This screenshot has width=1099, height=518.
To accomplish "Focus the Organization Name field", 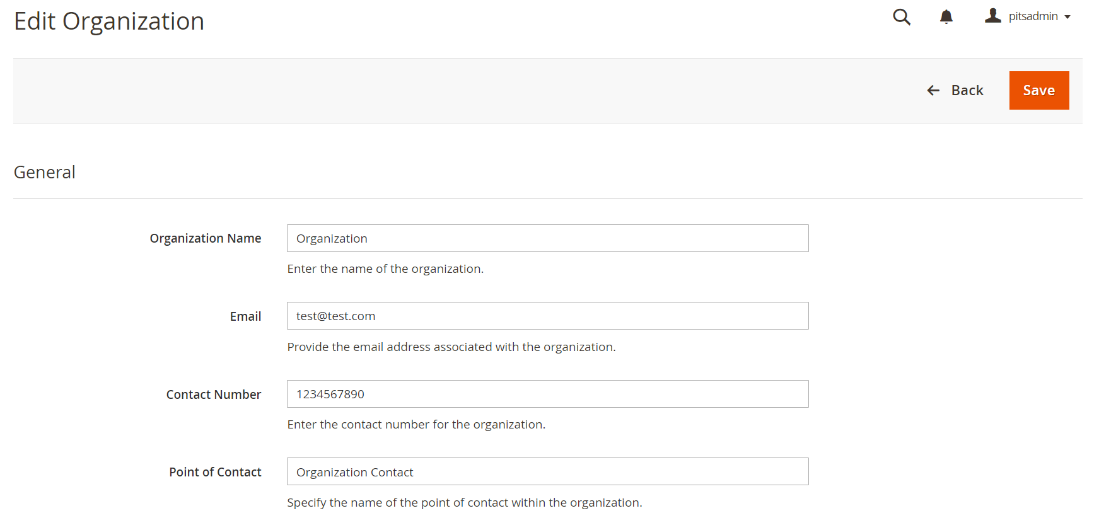I will click(547, 238).
